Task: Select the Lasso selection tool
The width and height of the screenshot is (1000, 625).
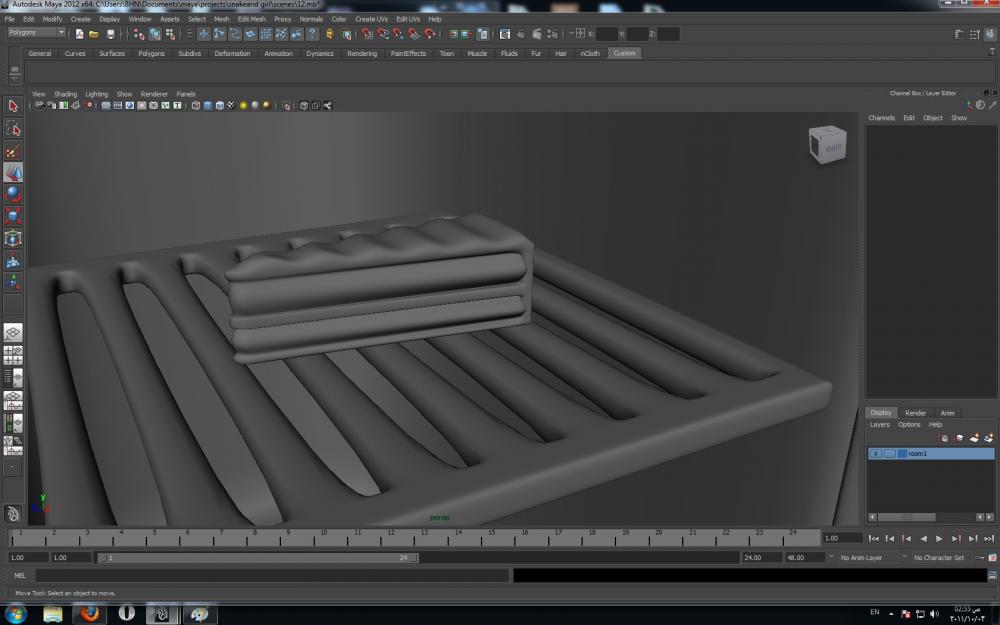Action: pyautogui.click(x=13, y=129)
